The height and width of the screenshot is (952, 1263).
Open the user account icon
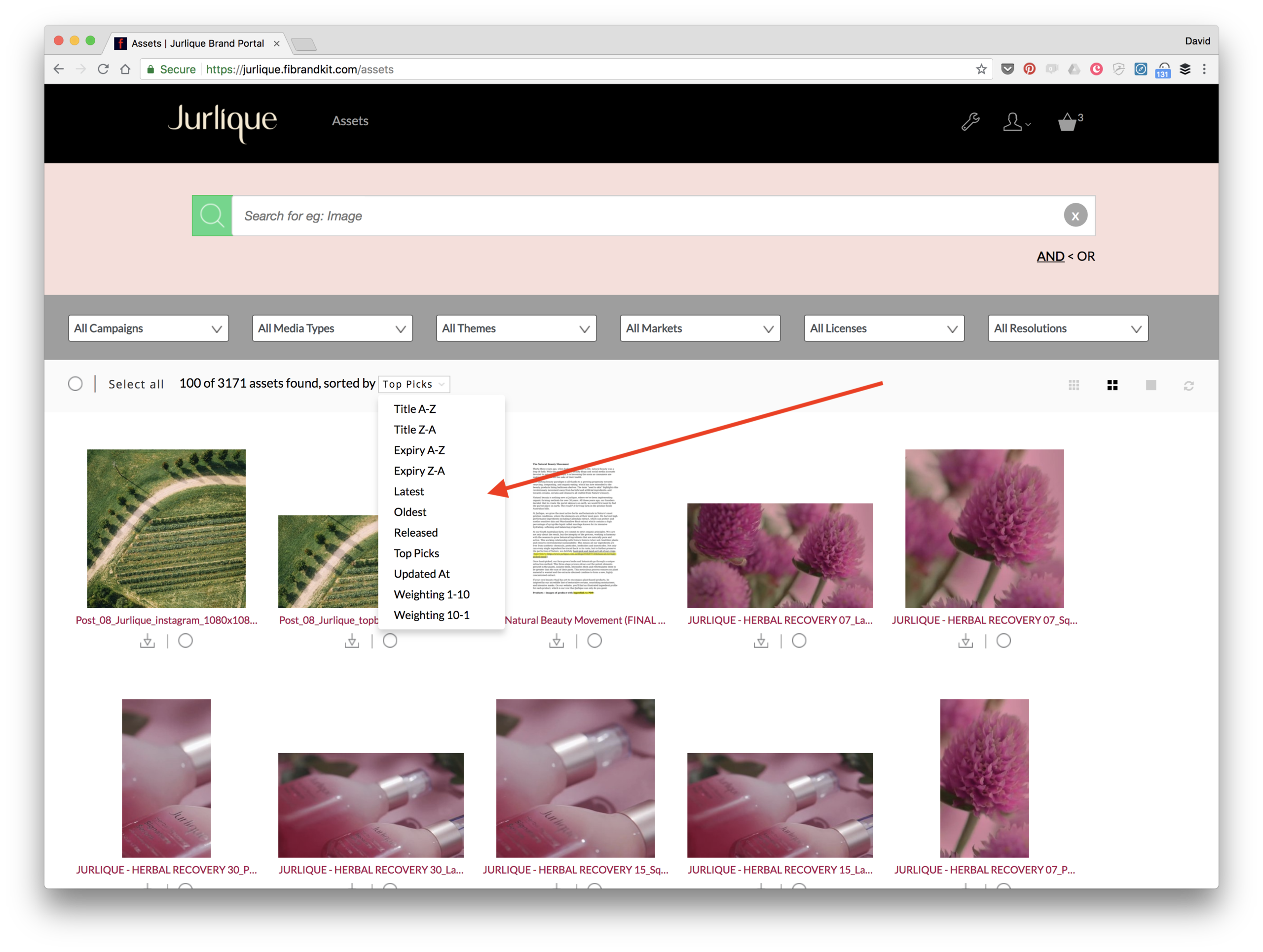(1015, 121)
